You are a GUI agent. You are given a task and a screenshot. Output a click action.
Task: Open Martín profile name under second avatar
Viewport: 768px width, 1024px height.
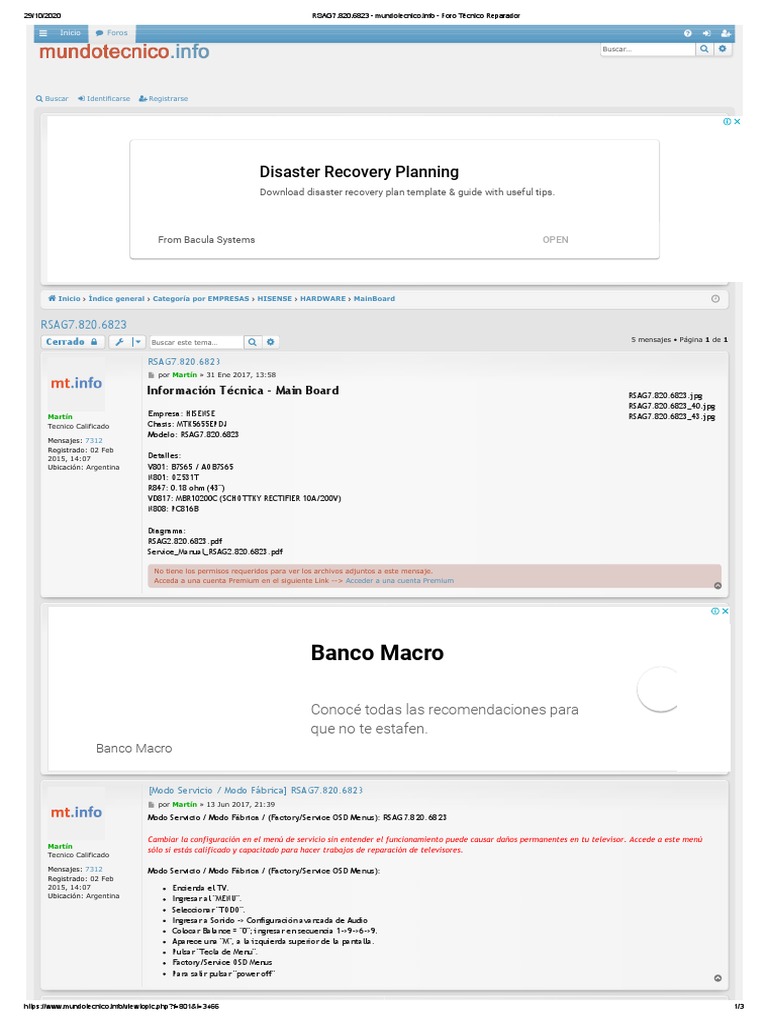click(x=60, y=846)
